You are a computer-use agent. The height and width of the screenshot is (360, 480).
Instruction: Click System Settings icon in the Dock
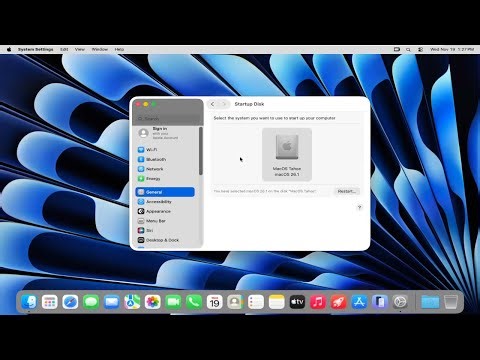(400, 302)
